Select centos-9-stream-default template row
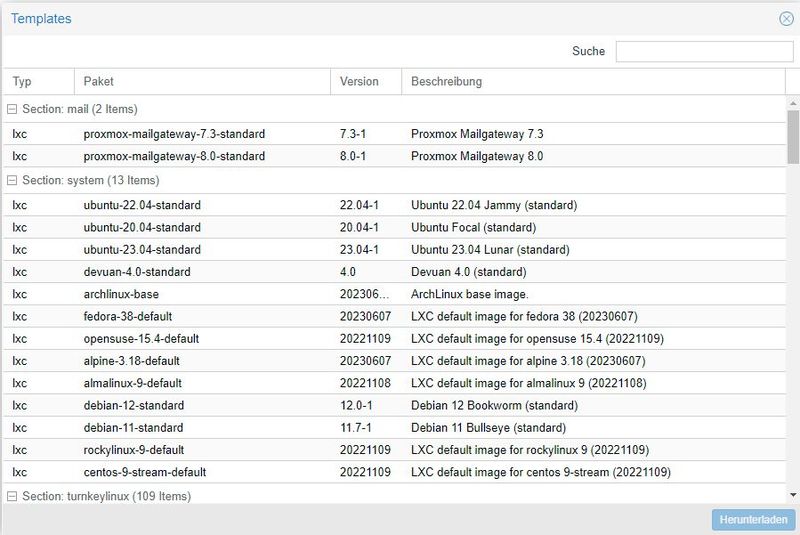Viewport: 800px width, 535px height. 394,472
